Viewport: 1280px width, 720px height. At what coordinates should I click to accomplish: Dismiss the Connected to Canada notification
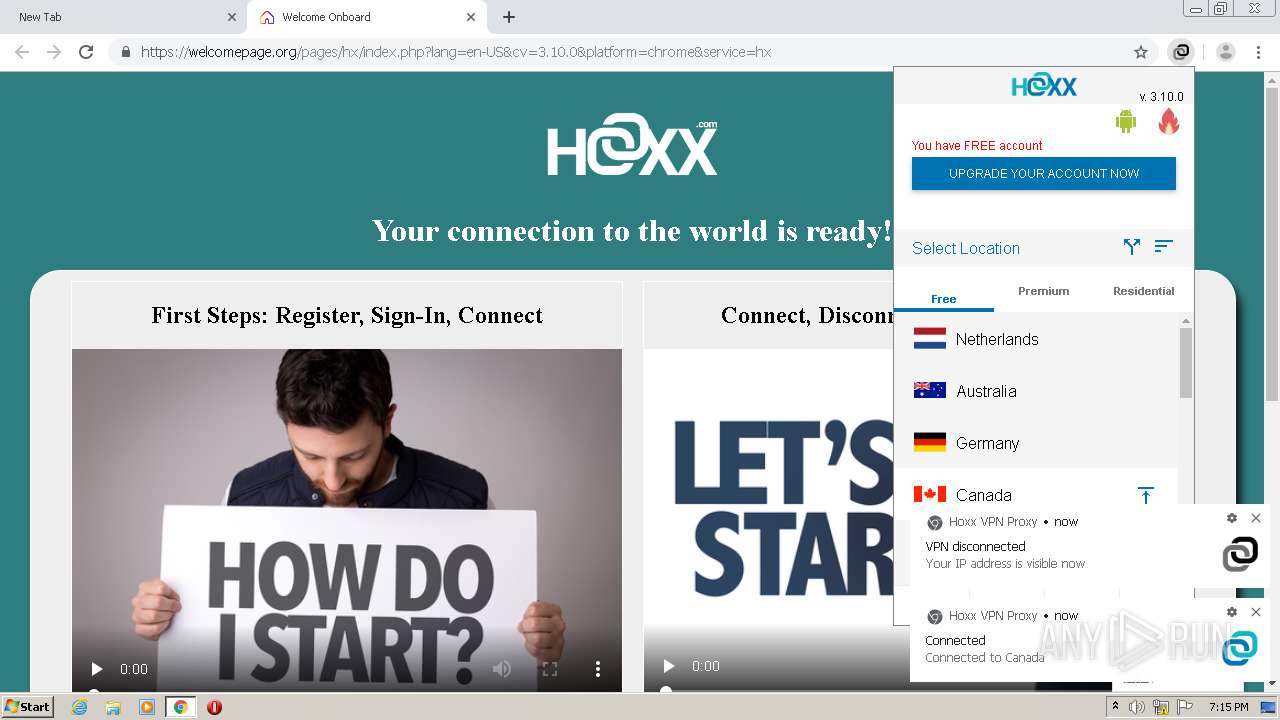pos(1256,612)
